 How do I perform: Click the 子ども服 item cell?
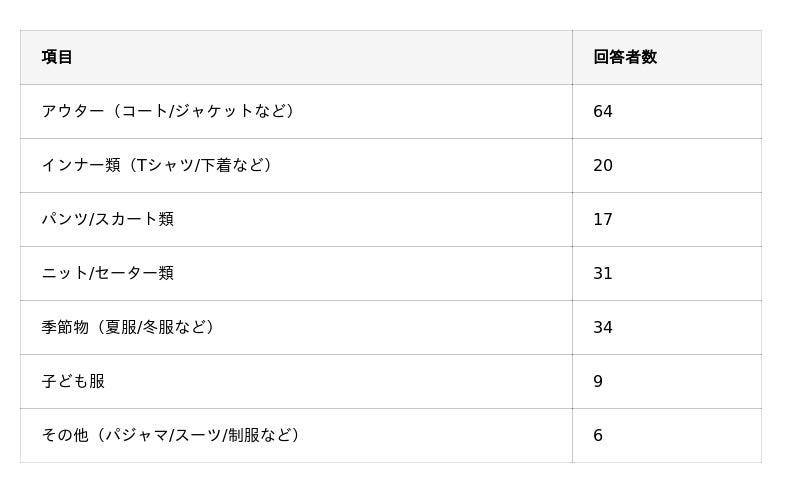[x=73, y=381]
